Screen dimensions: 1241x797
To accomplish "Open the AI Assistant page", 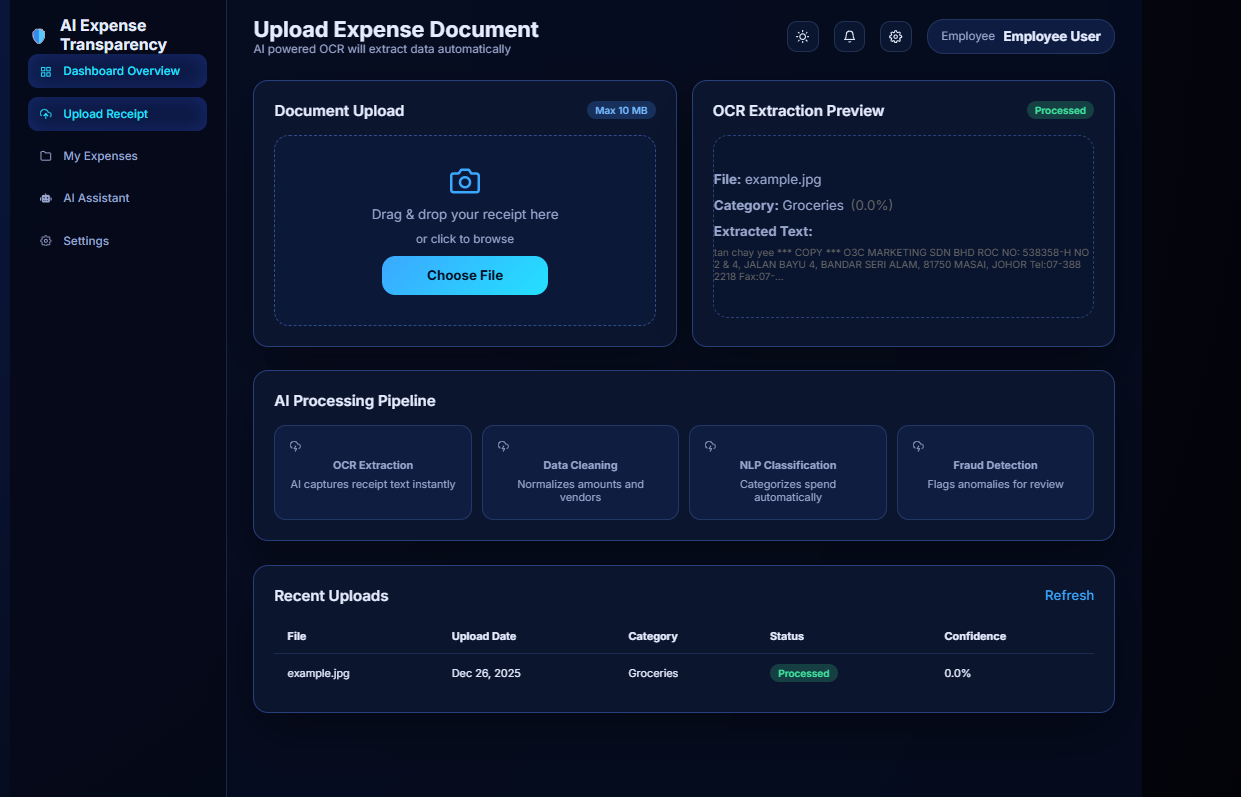I will pos(117,198).
